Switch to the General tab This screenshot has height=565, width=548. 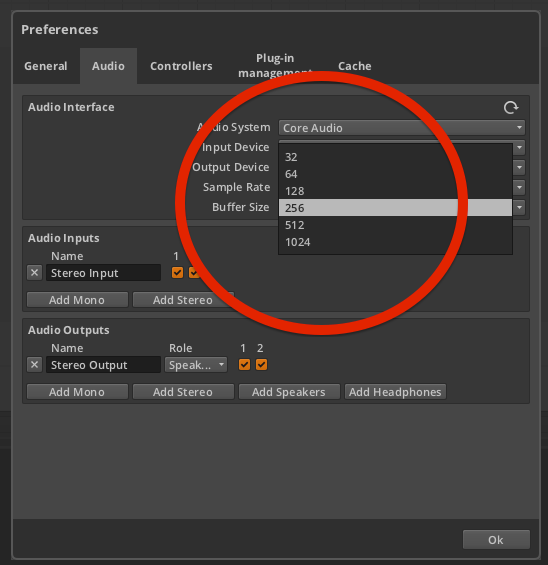46,66
